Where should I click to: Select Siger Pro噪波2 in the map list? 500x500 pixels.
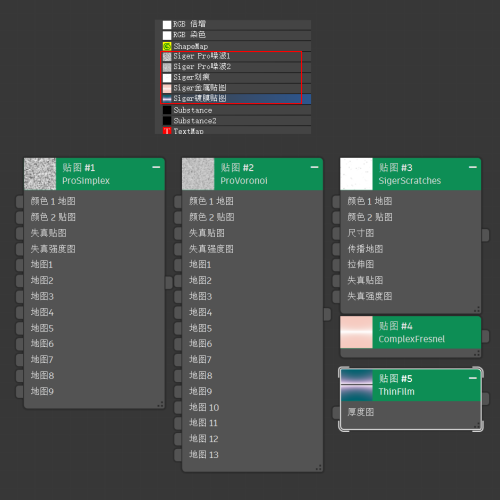(x=233, y=67)
